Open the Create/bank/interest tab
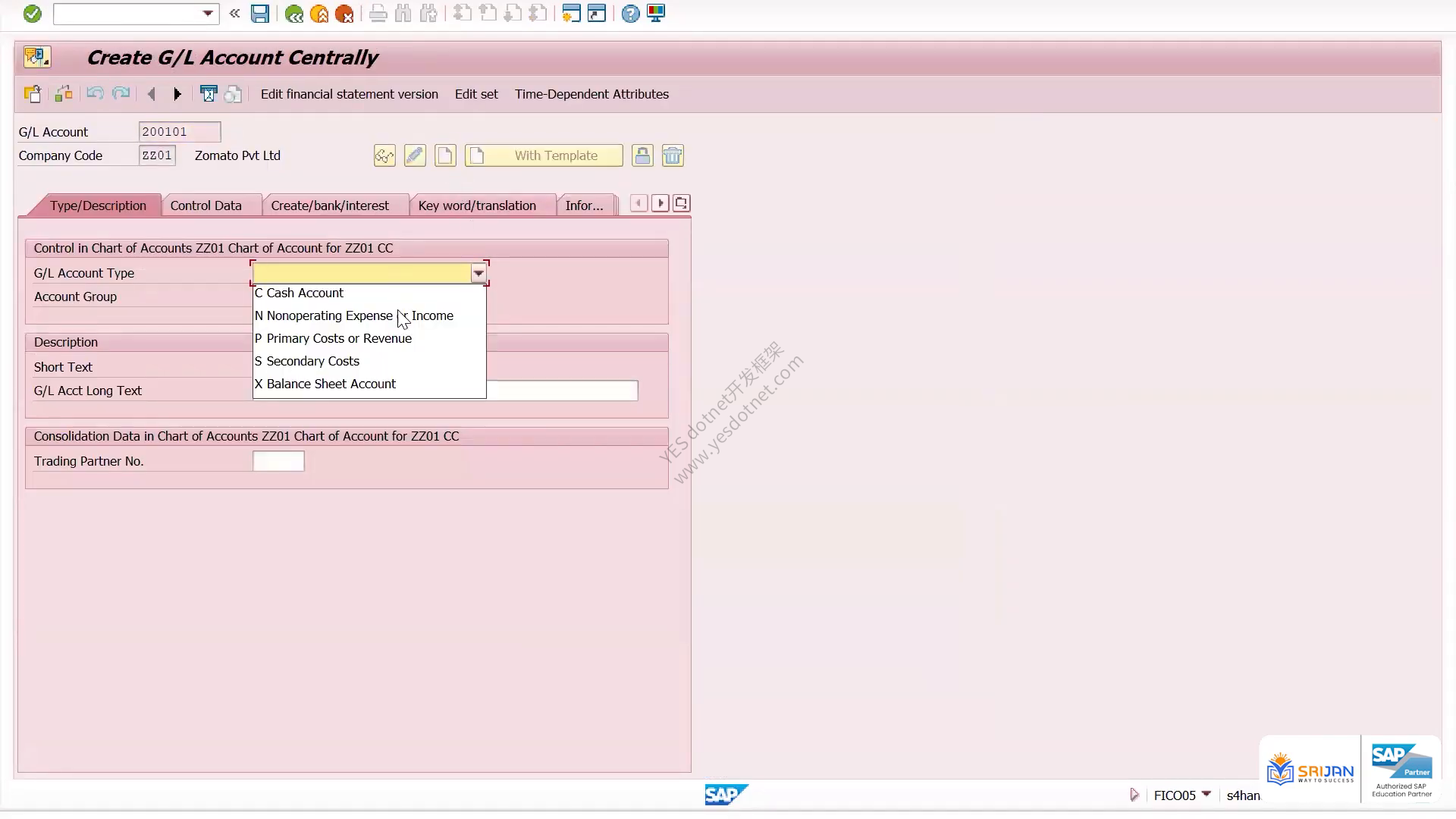 click(x=330, y=206)
